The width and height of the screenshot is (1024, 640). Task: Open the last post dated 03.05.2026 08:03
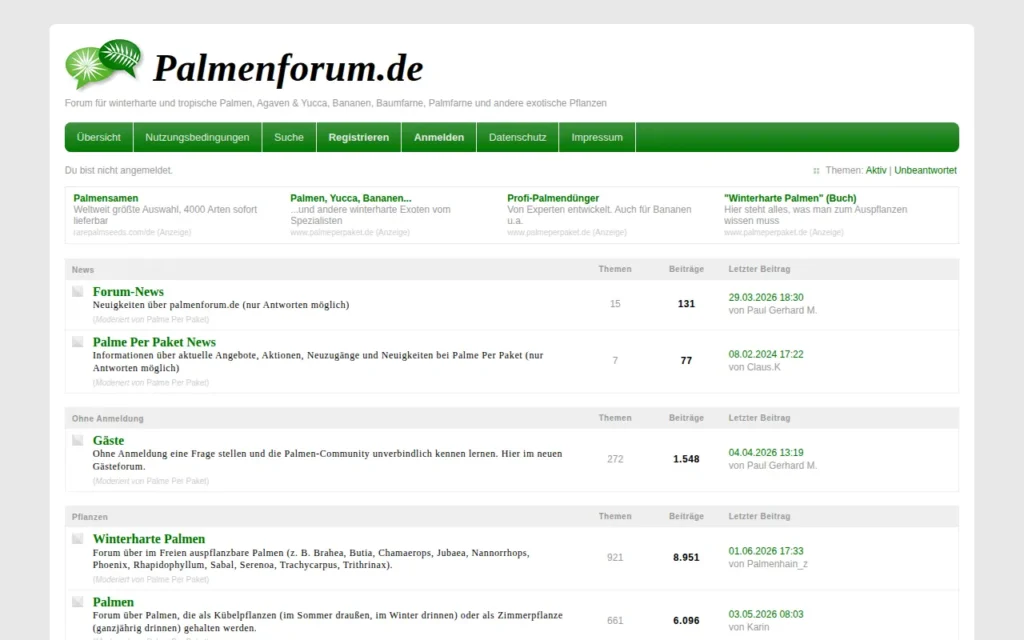tap(766, 614)
